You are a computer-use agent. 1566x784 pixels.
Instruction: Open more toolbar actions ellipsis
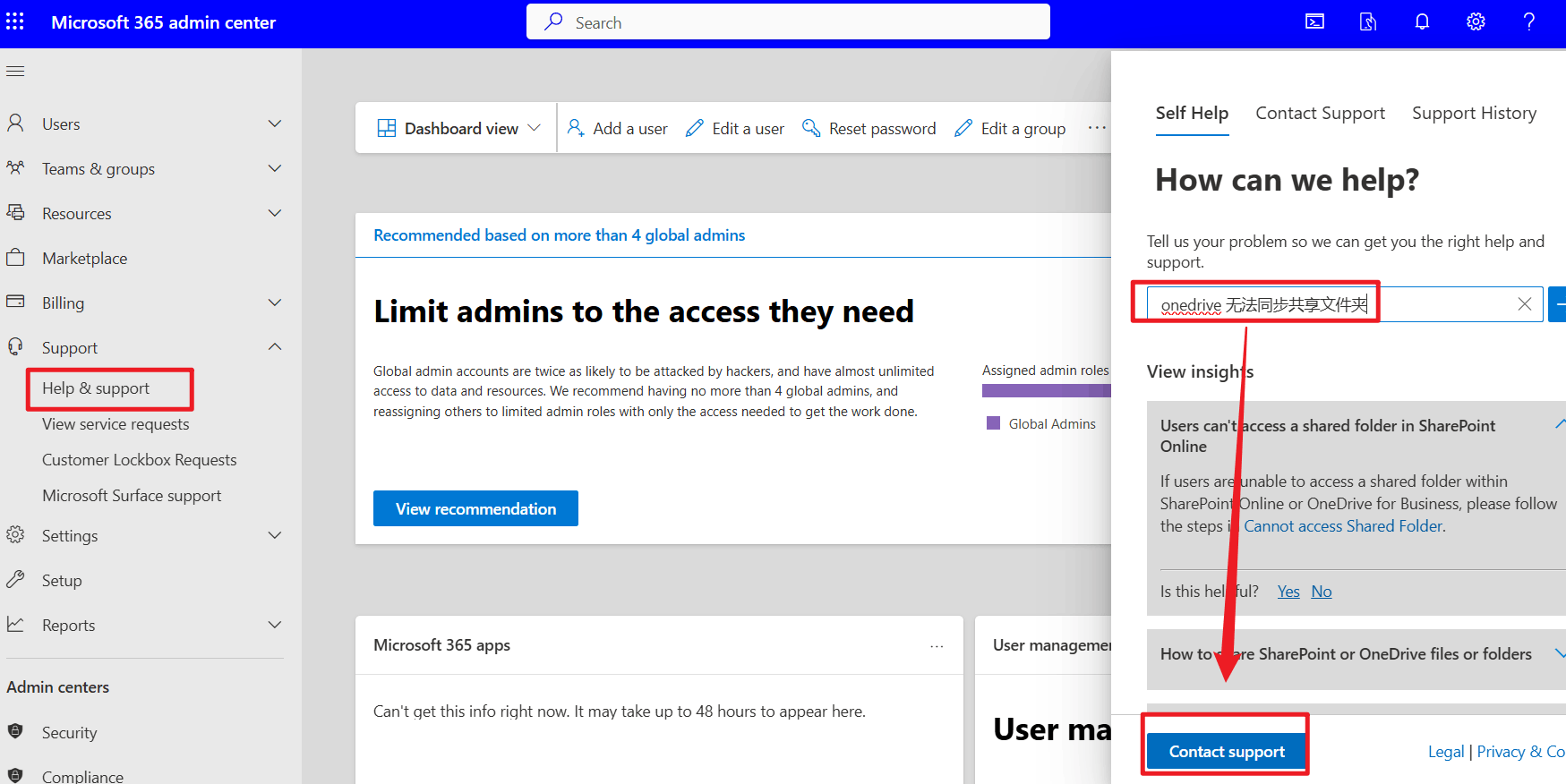click(1097, 128)
